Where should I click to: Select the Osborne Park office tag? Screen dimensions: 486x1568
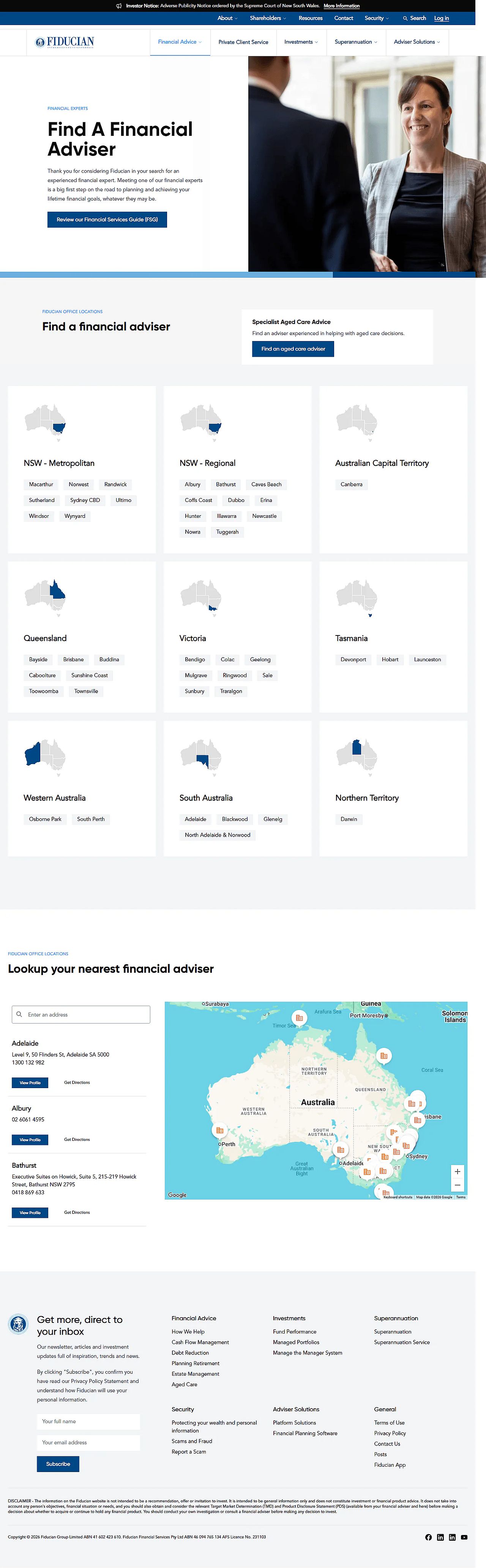pyautogui.click(x=45, y=819)
